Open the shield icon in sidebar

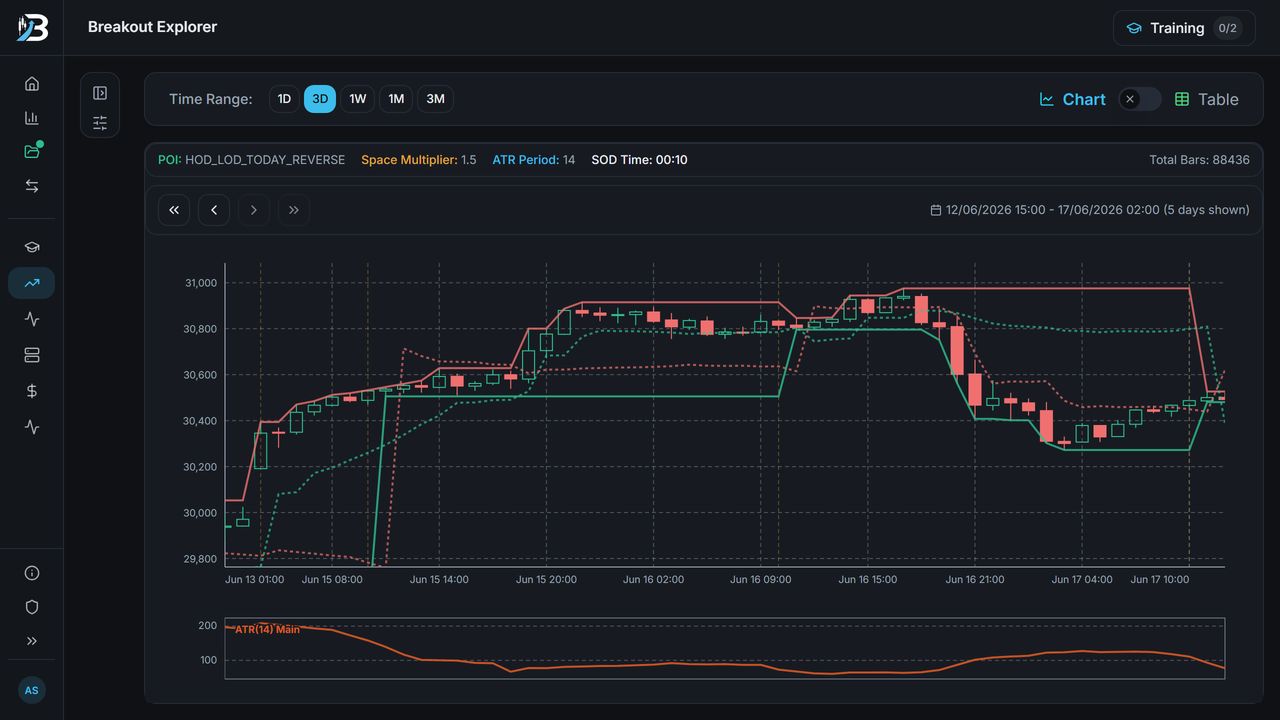[x=32, y=607]
